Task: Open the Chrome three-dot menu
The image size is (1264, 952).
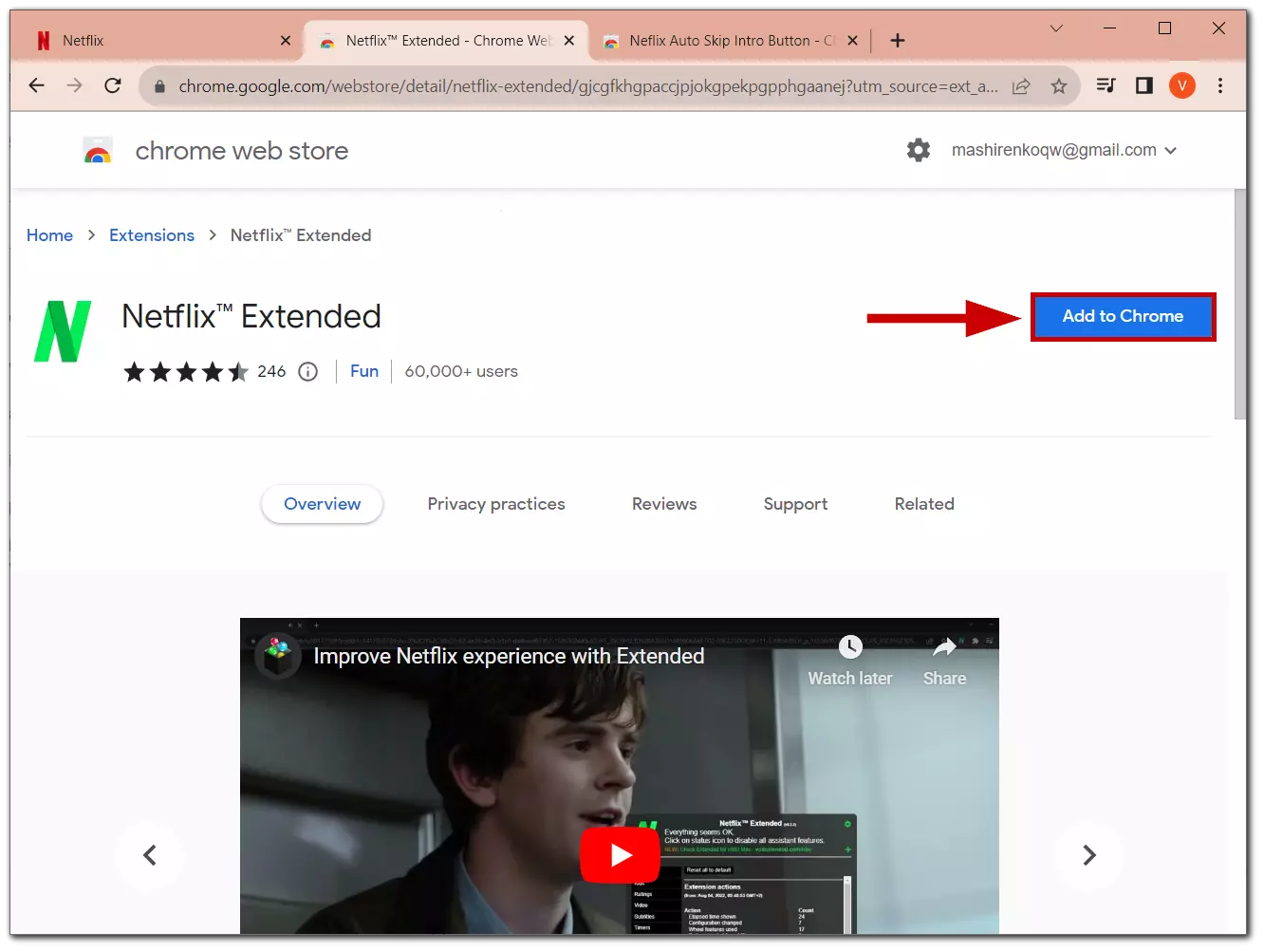Action: (1220, 85)
